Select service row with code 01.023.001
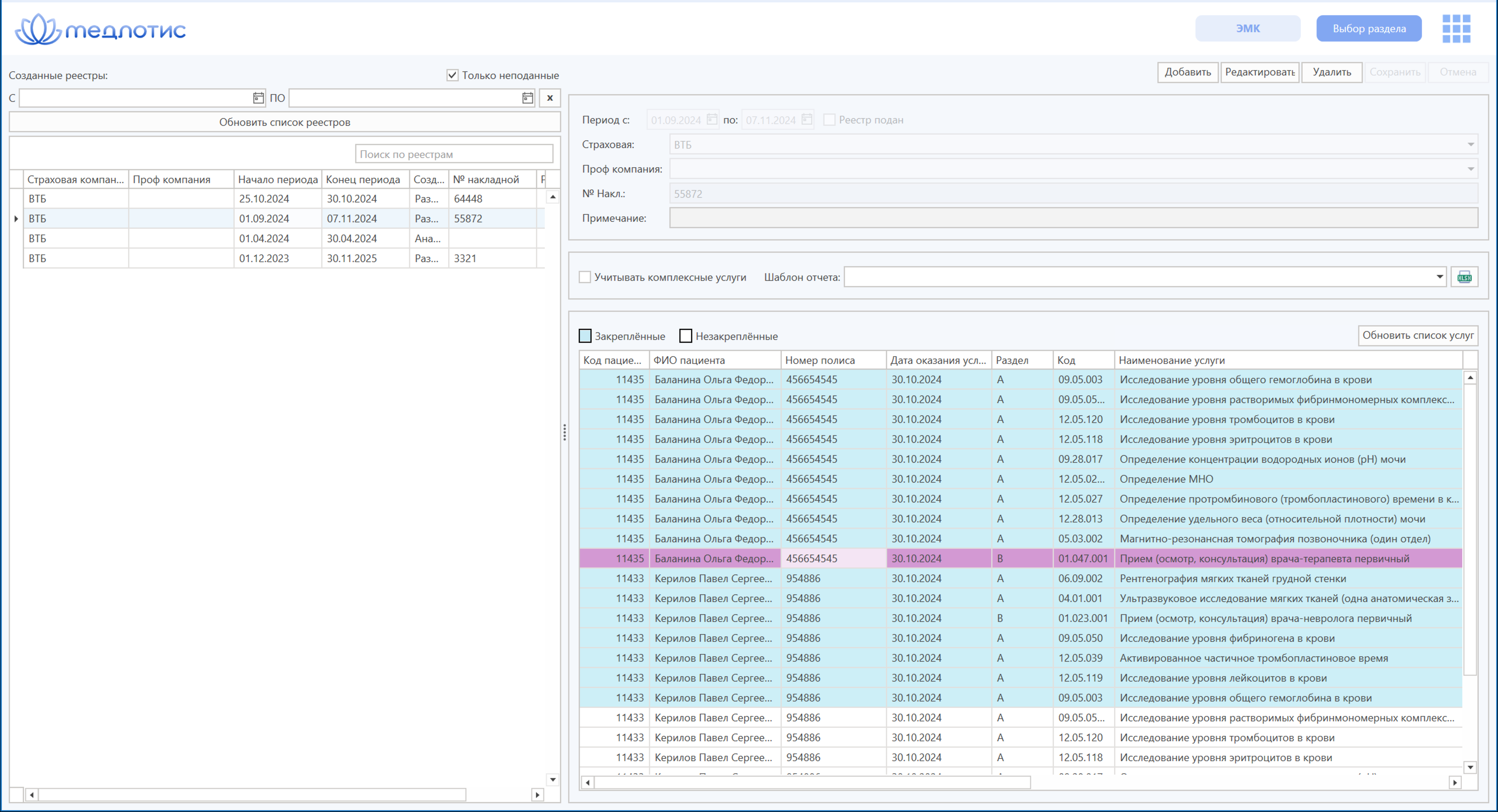Image resolution: width=1498 pixels, height=812 pixels. point(1021,618)
